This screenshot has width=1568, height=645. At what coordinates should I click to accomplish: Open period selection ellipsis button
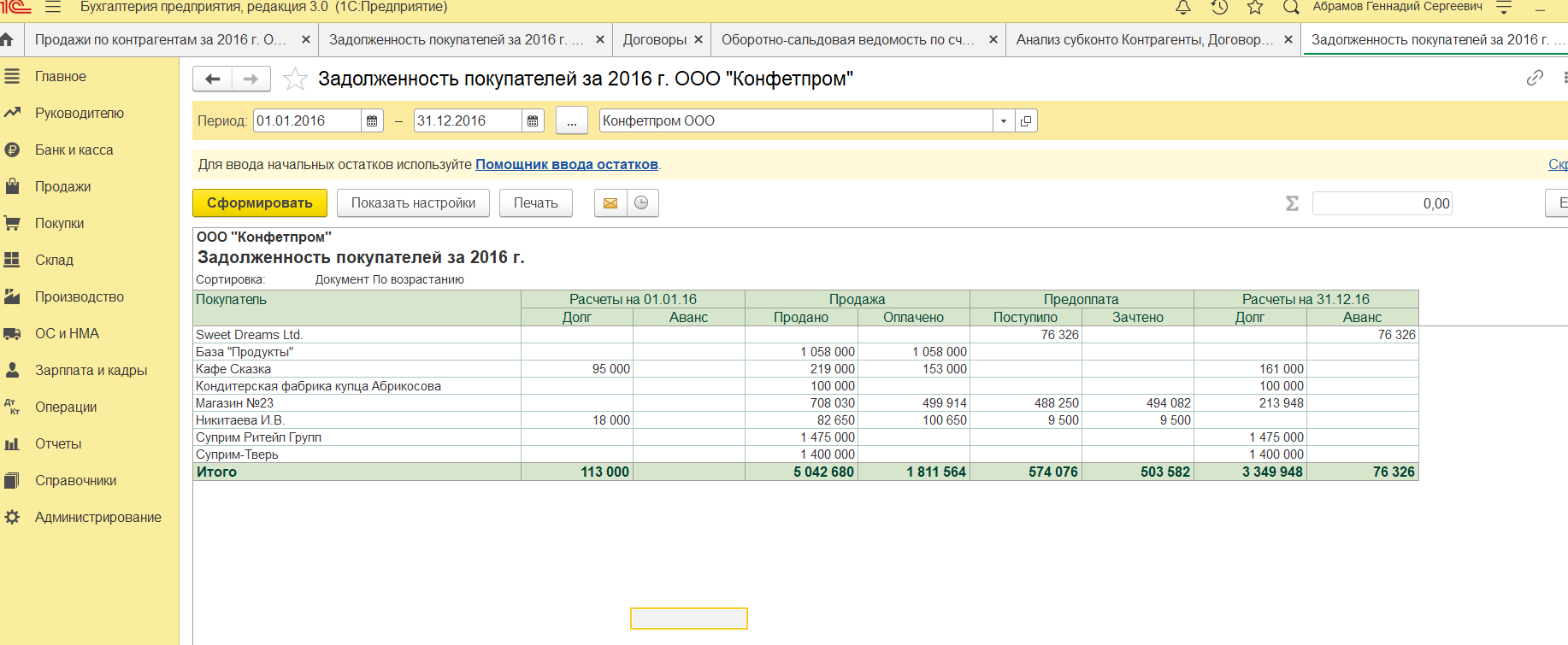pos(571,121)
